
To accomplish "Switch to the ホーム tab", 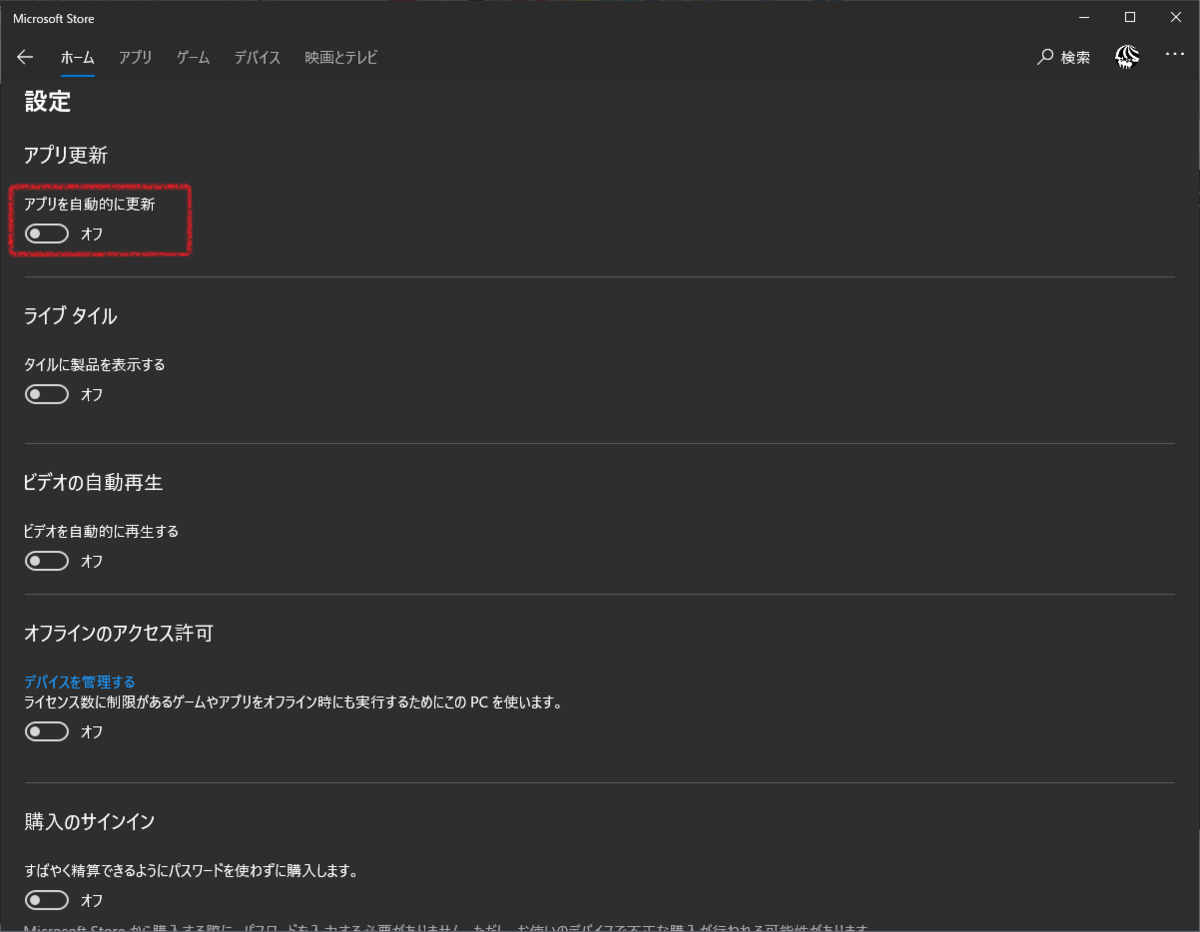I will [x=77, y=57].
